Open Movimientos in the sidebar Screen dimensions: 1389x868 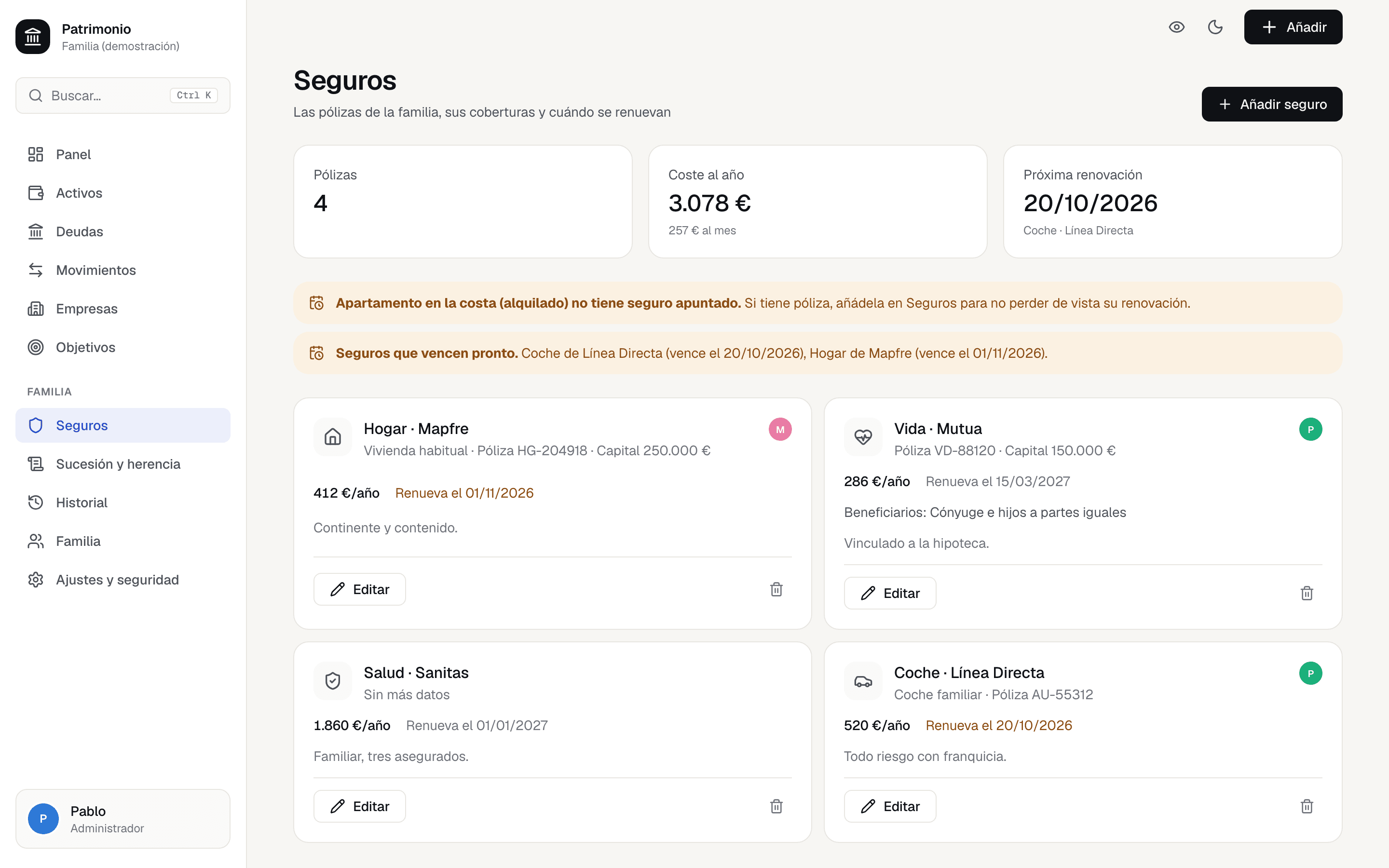tap(123, 270)
